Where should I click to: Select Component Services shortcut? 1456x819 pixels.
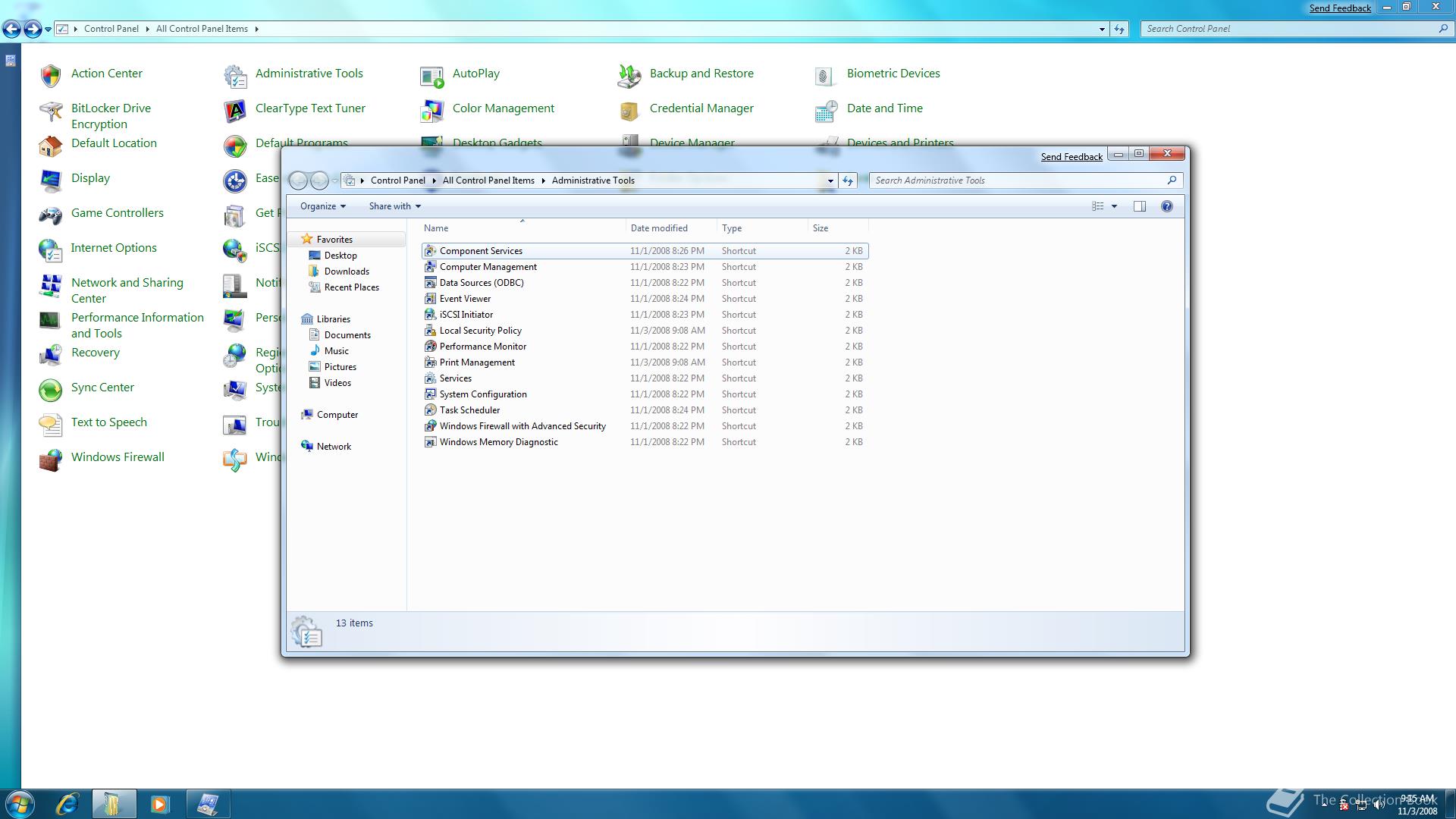(x=645, y=251)
